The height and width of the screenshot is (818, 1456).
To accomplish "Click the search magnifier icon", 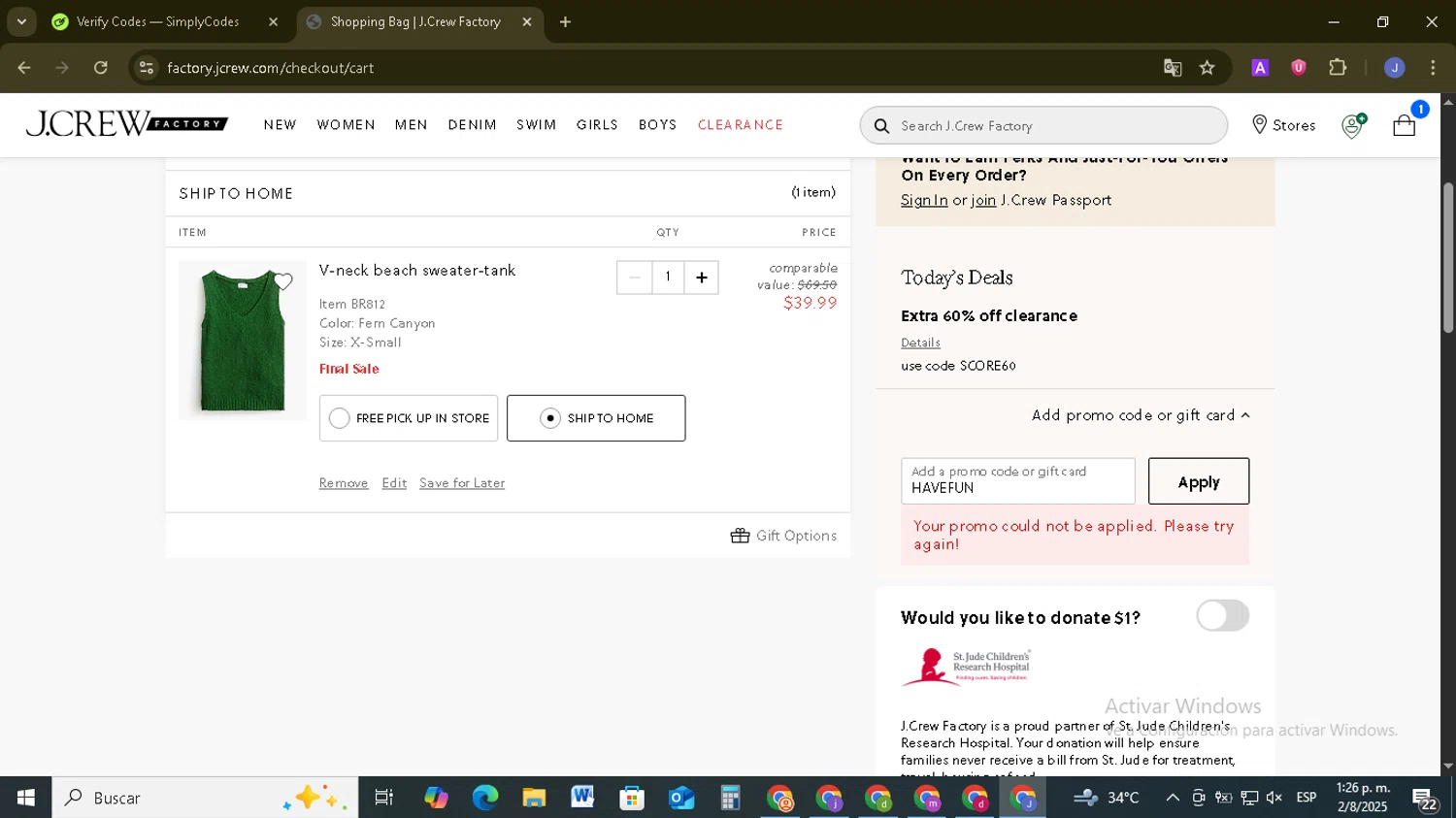I will pos(881,126).
